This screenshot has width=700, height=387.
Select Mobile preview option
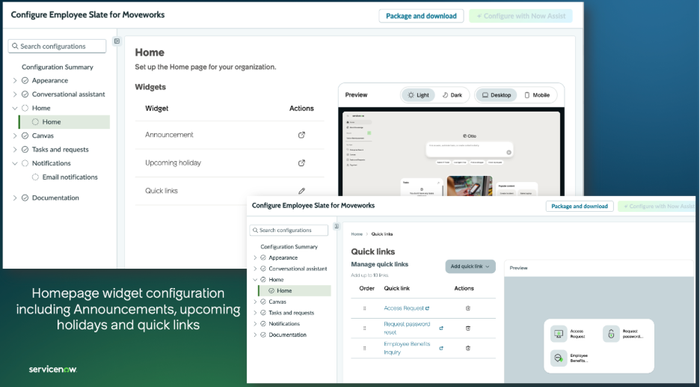click(x=537, y=95)
